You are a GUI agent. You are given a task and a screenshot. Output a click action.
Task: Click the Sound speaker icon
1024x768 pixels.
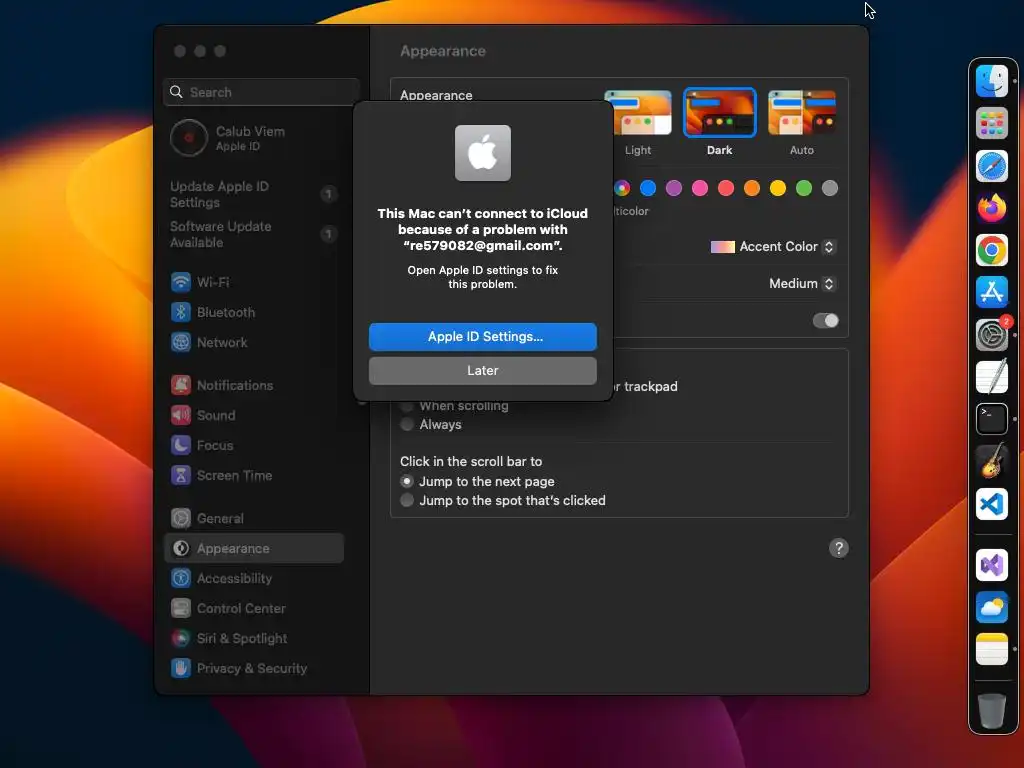[181, 415]
